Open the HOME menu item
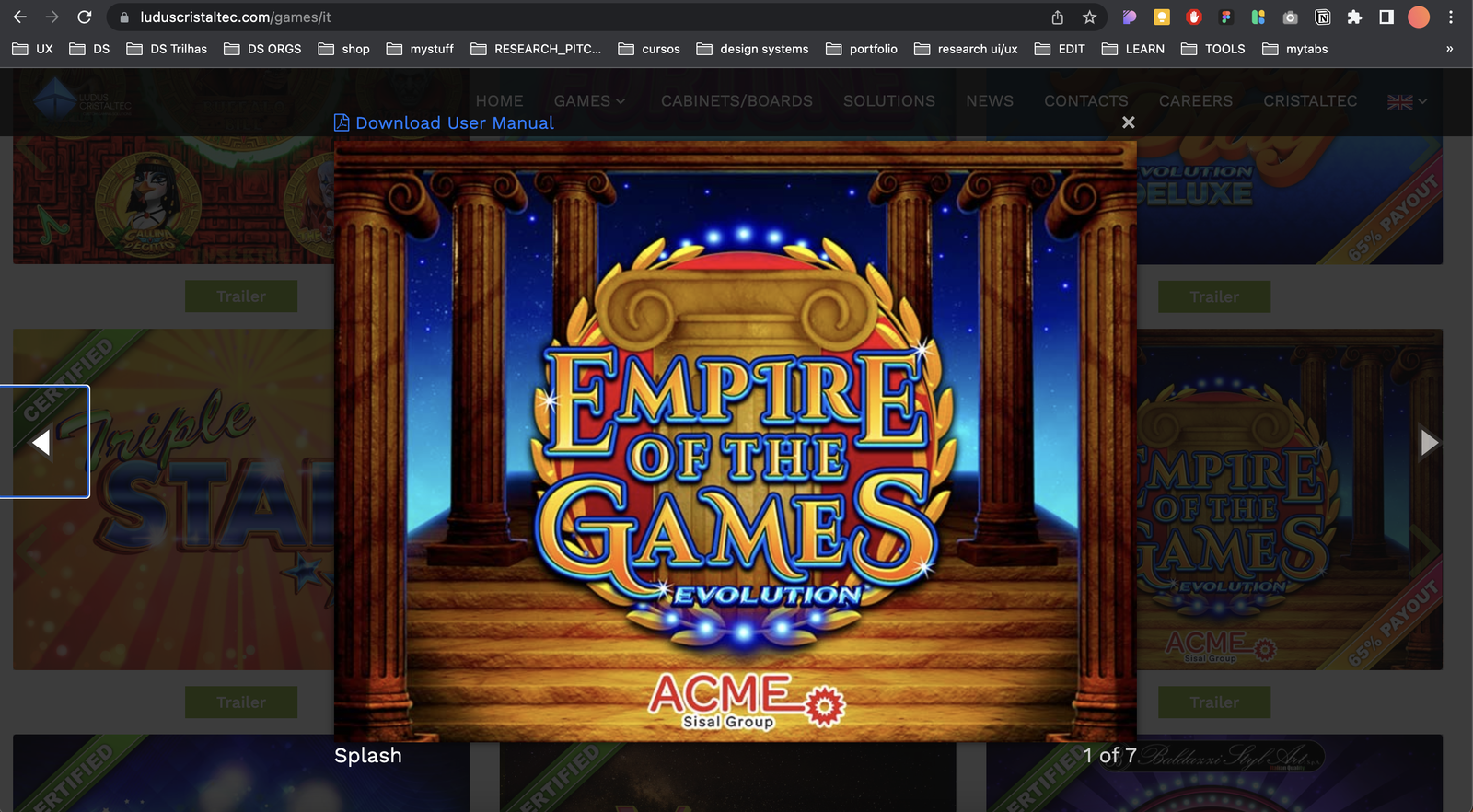 point(499,101)
